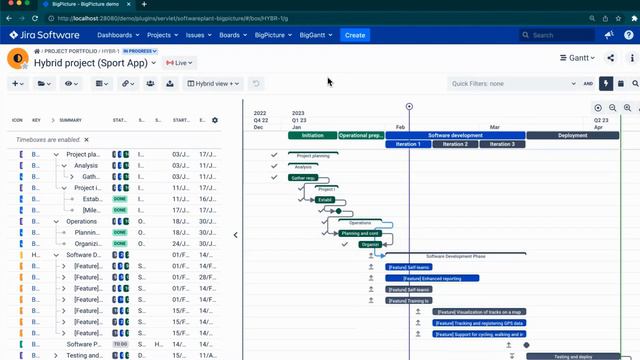The height and width of the screenshot is (360, 640).
Task: Click the Iteration 2 timebox
Action: coord(455,144)
